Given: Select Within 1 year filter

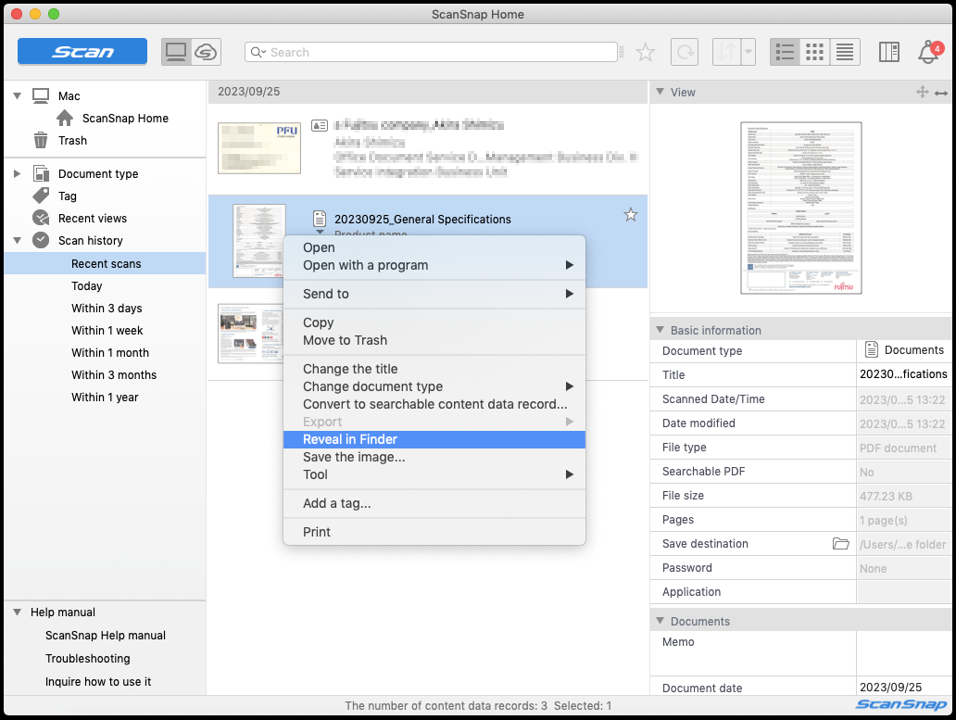Looking at the screenshot, I should (104, 397).
